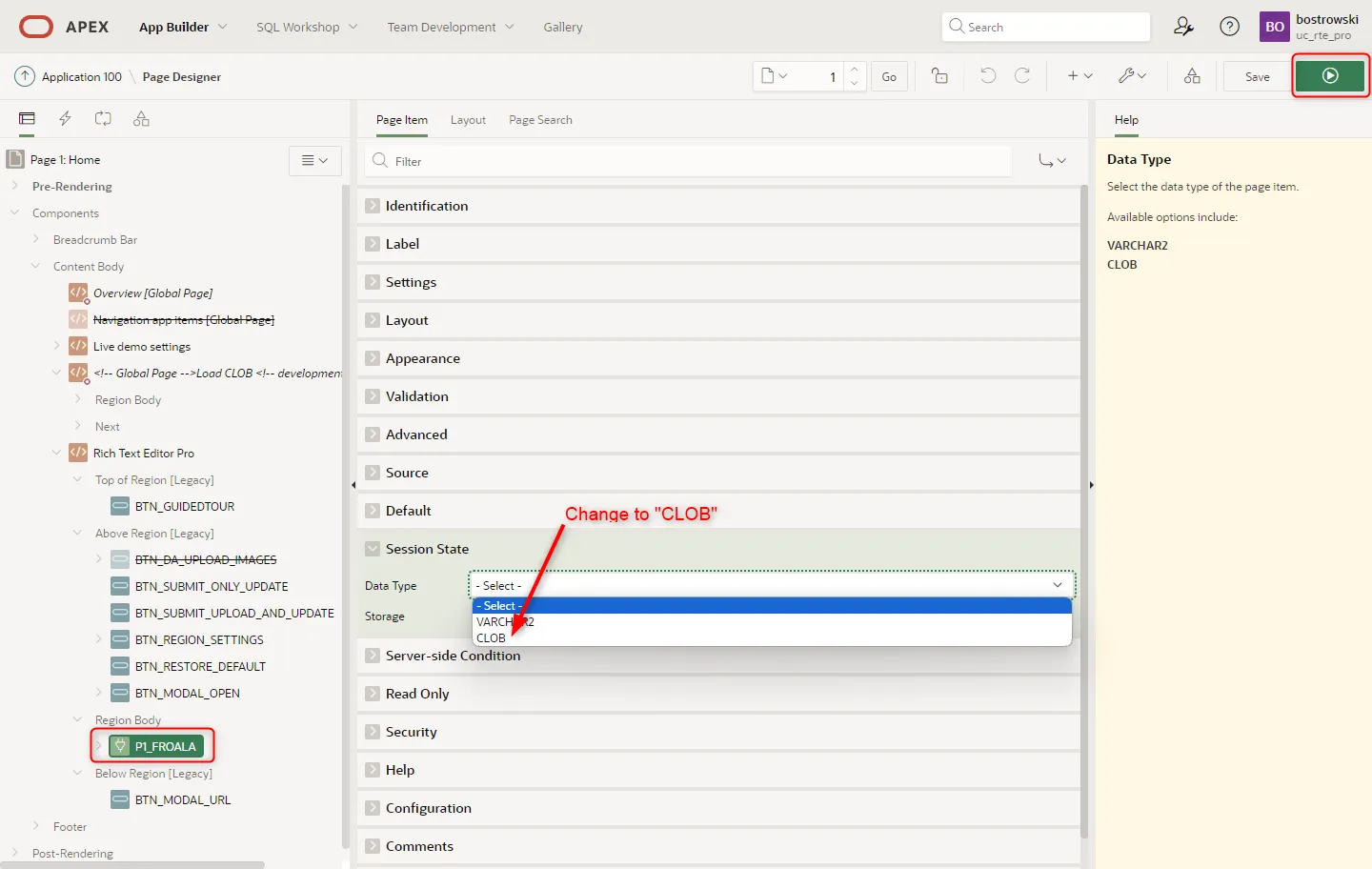Open the Create plus menu

1079,76
